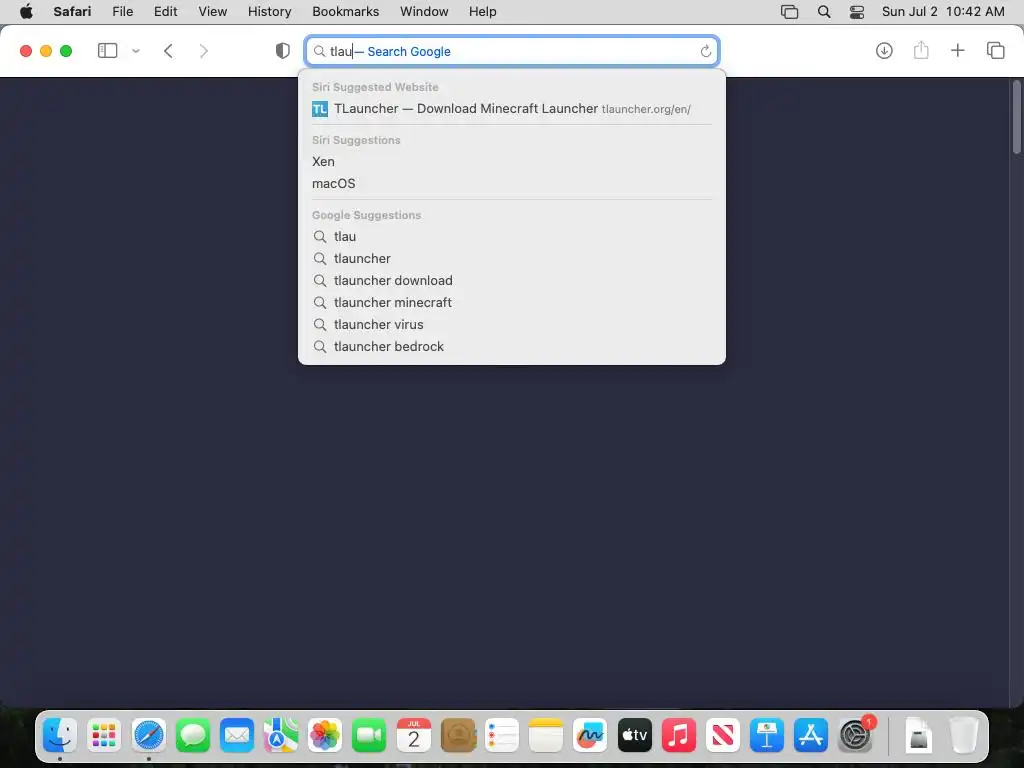Open the Safari menu
Screen dimensions: 1024x768
click(72, 12)
